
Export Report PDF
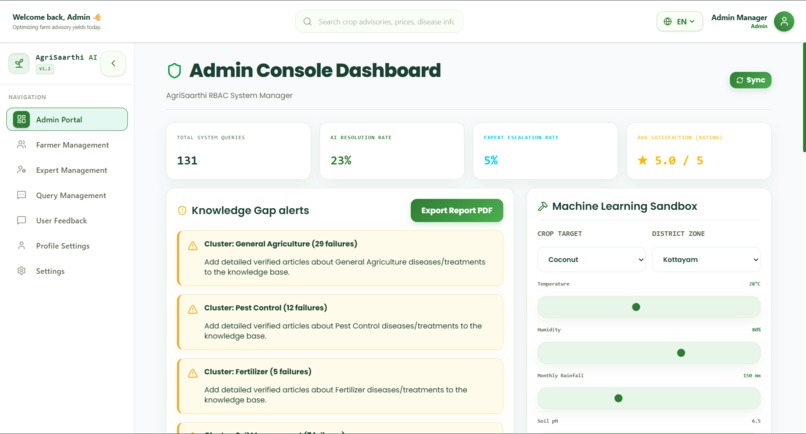click(456, 210)
